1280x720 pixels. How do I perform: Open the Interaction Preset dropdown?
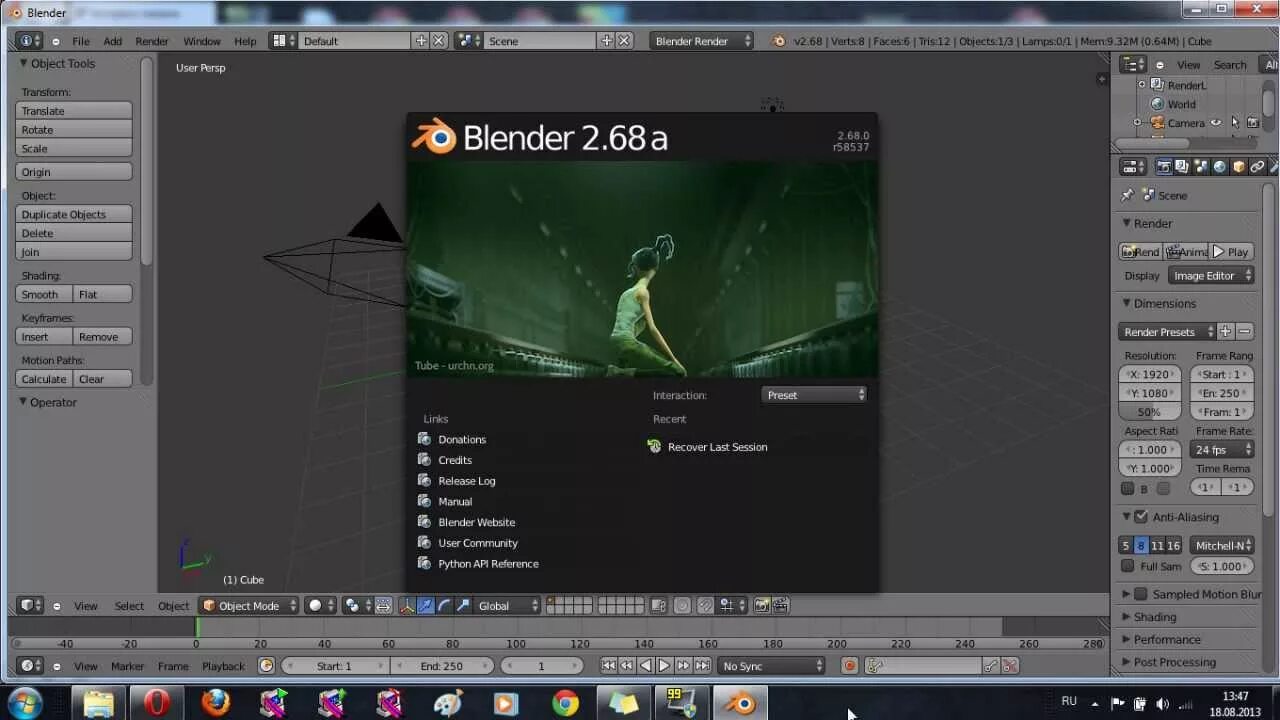(814, 395)
